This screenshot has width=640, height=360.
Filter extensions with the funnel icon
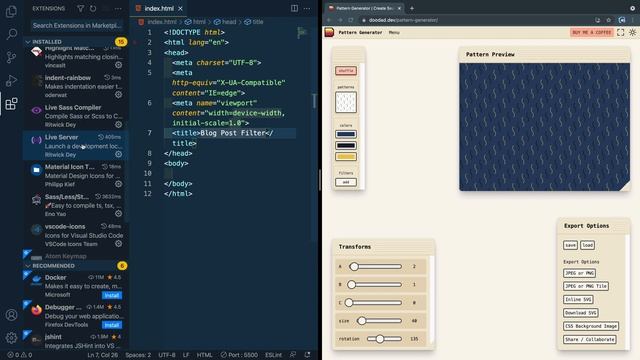(x=80, y=8)
